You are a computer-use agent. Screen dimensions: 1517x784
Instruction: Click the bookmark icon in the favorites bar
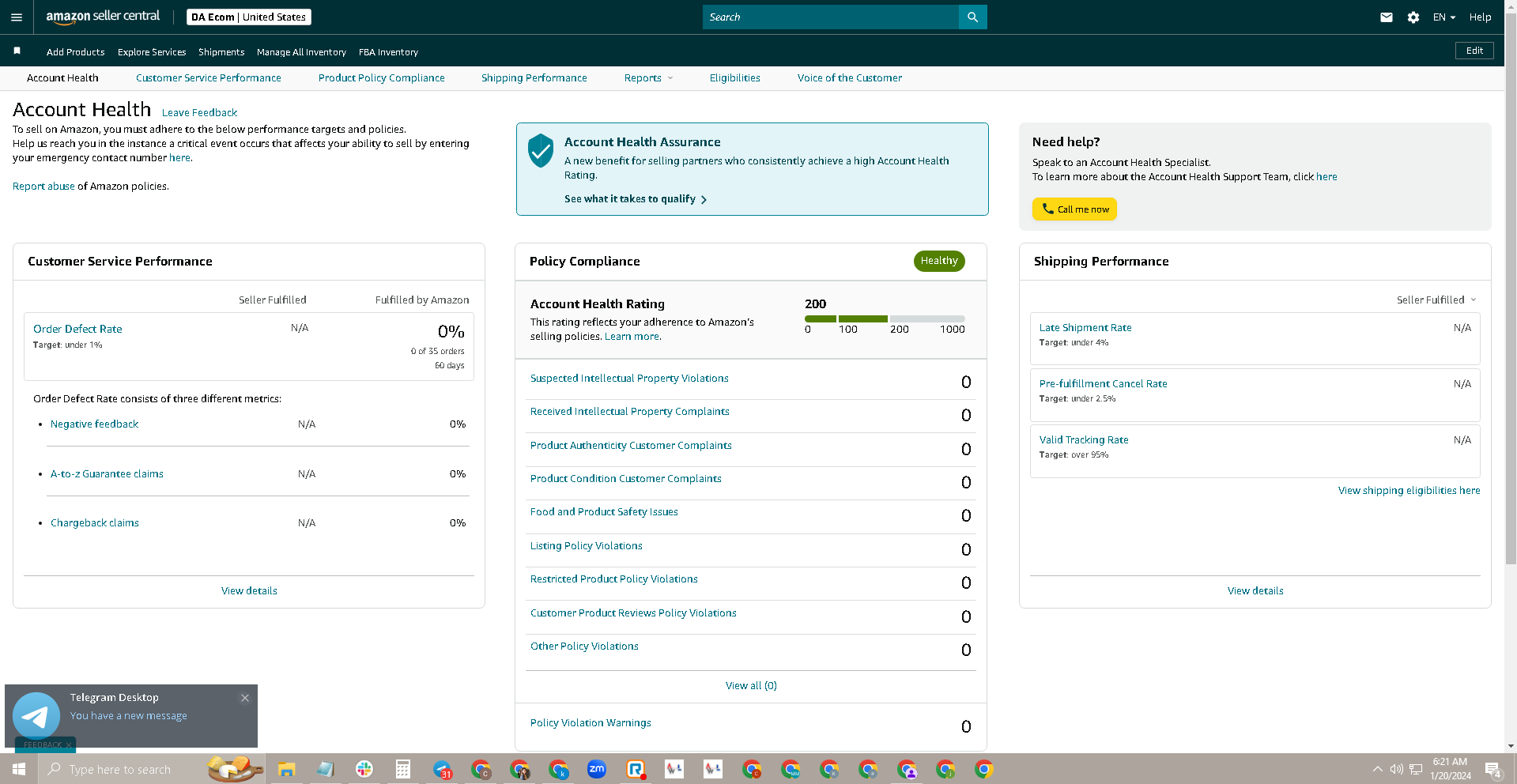click(17, 51)
